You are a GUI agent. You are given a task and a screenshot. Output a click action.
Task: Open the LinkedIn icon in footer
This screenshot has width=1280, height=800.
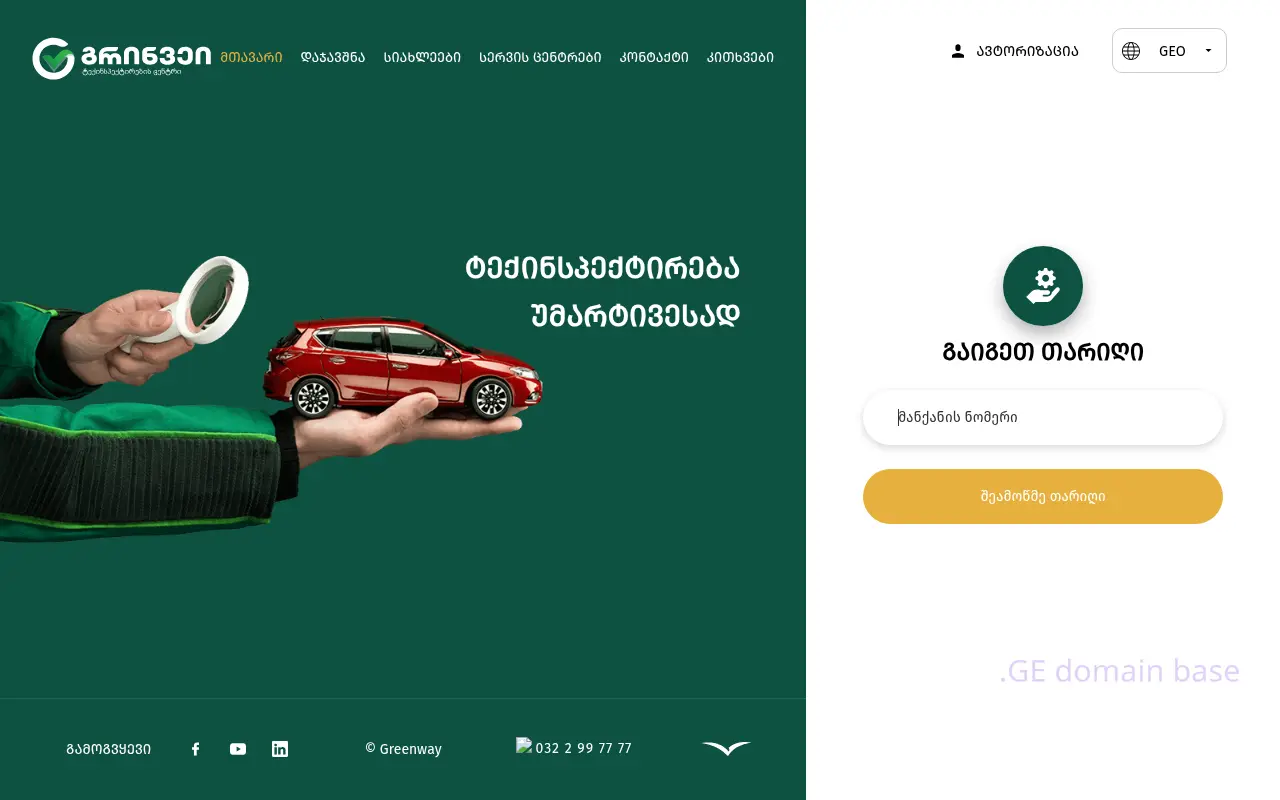pyautogui.click(x=280, y=749)
